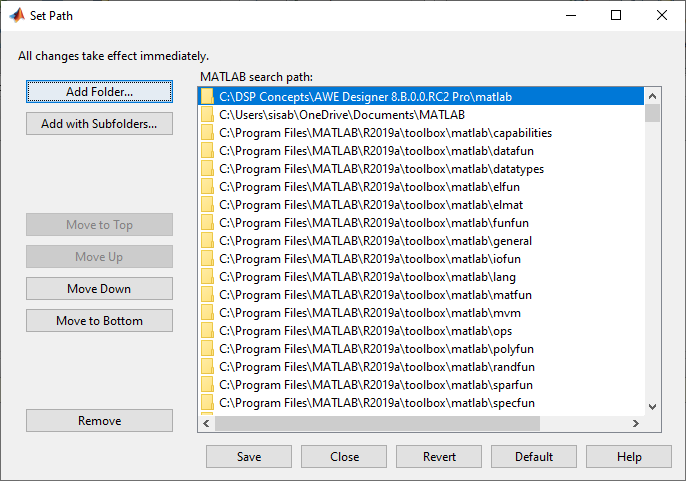The width and height of the screenshot is (686, 481).
Task: Click folder icon beside elmat row
Action: point(207,204)
